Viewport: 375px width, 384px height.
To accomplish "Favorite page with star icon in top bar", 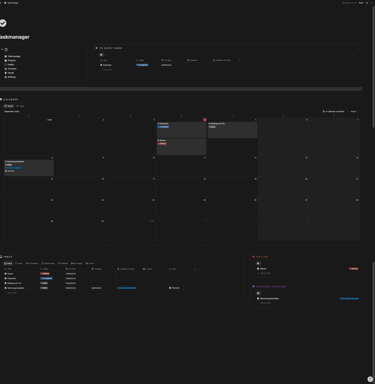I will point(367,3).
